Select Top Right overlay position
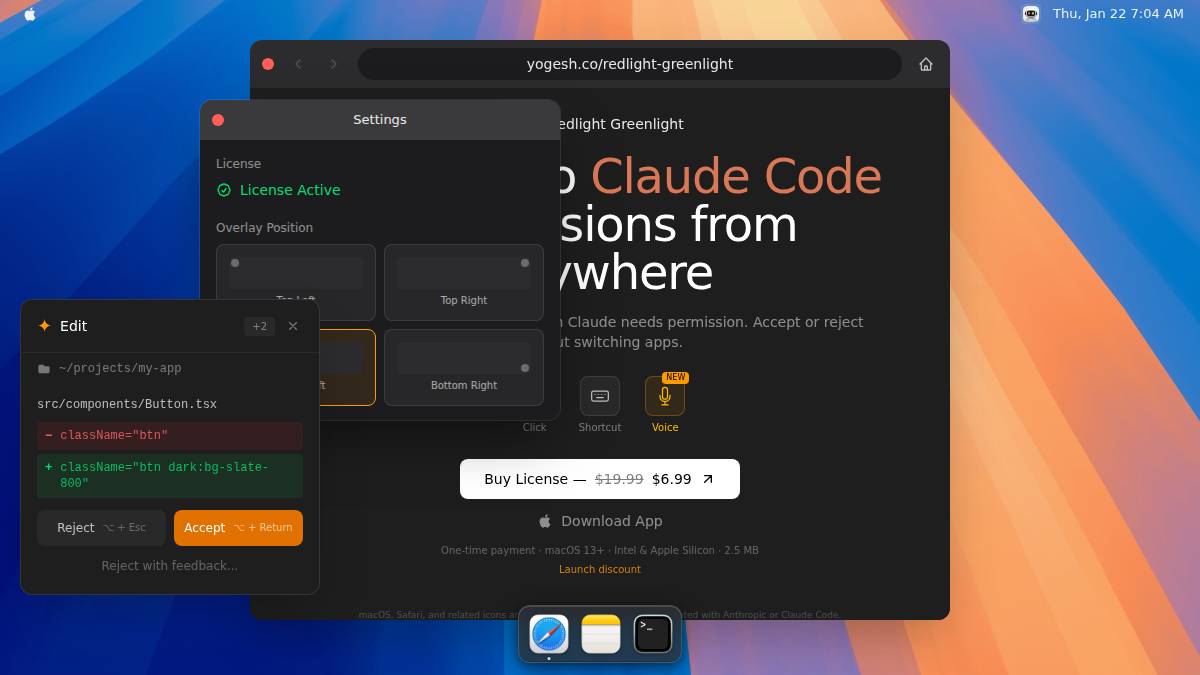The width and height of the screenshot is (1200, 675). point(464,282)
